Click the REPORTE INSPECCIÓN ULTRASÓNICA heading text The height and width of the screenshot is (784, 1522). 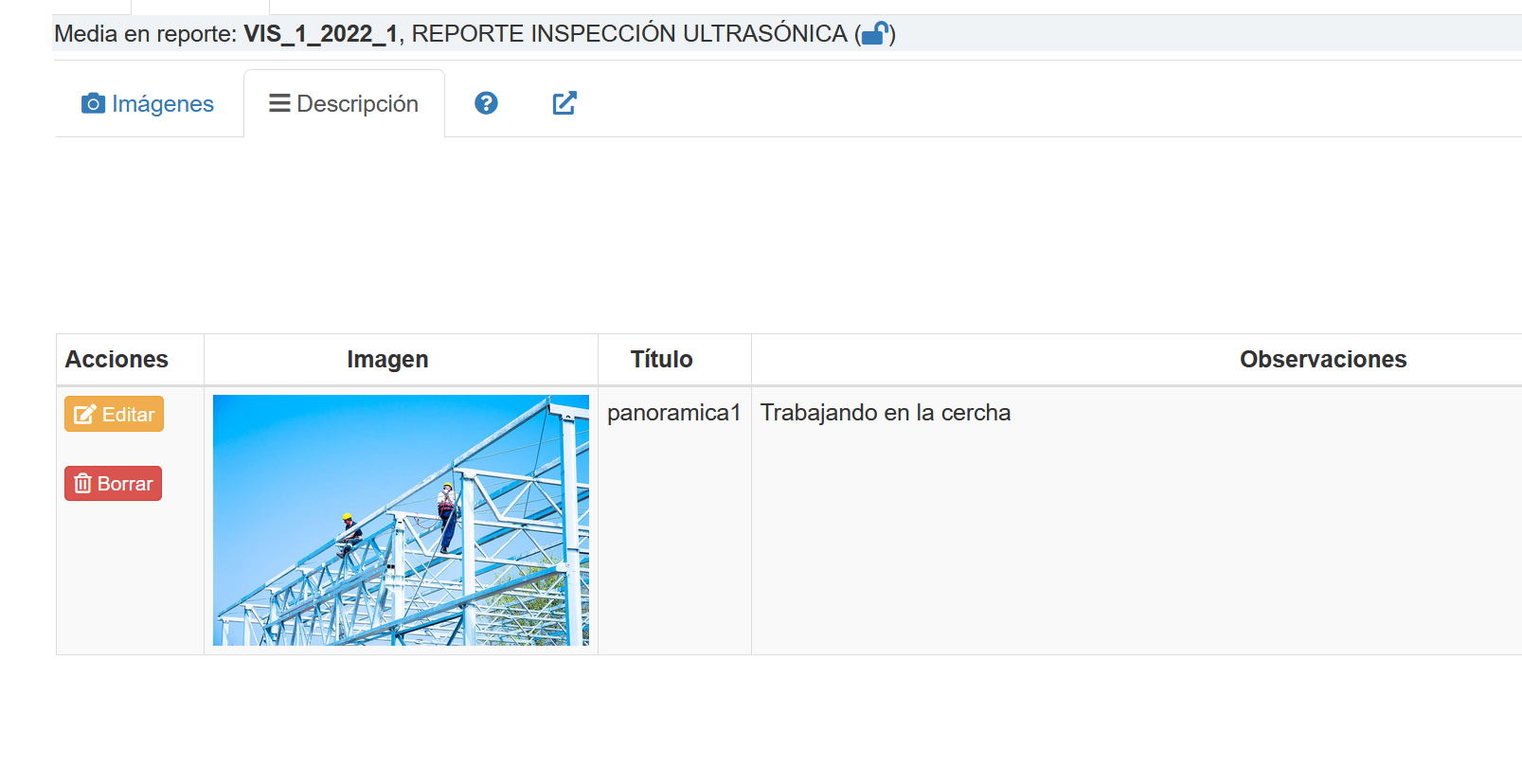(629, 34)
